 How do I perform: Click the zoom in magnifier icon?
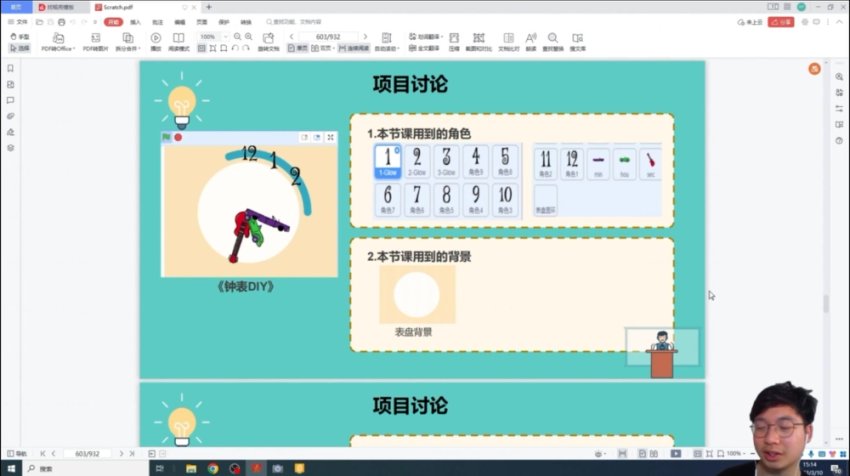pyautogui.click(x=248, y=36)
